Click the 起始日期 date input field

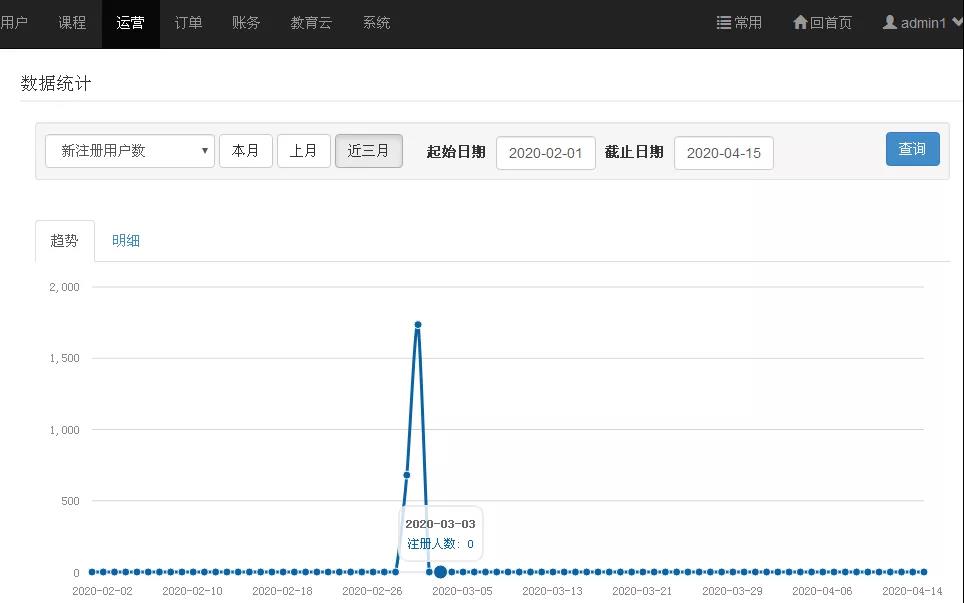pyautogui.click(x=546, y=153)
